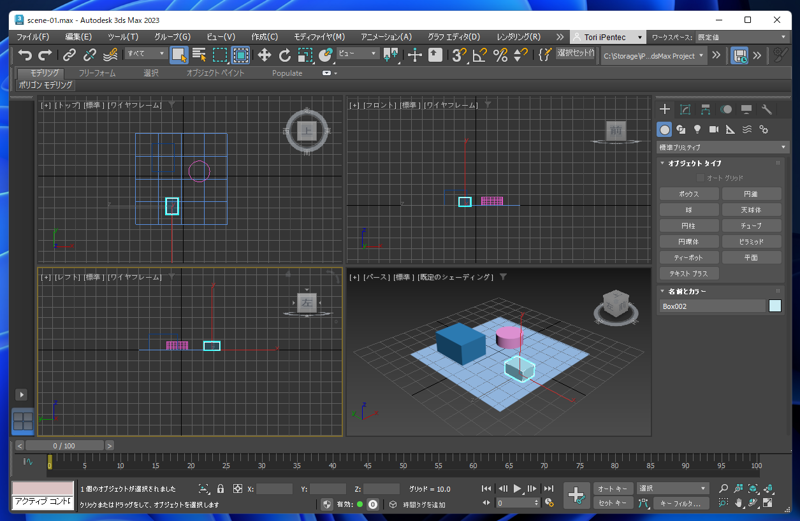This screenshot has width=800, height=521.
Task: Open the Tori iPentec account dropdown
Action: point(607,37)
